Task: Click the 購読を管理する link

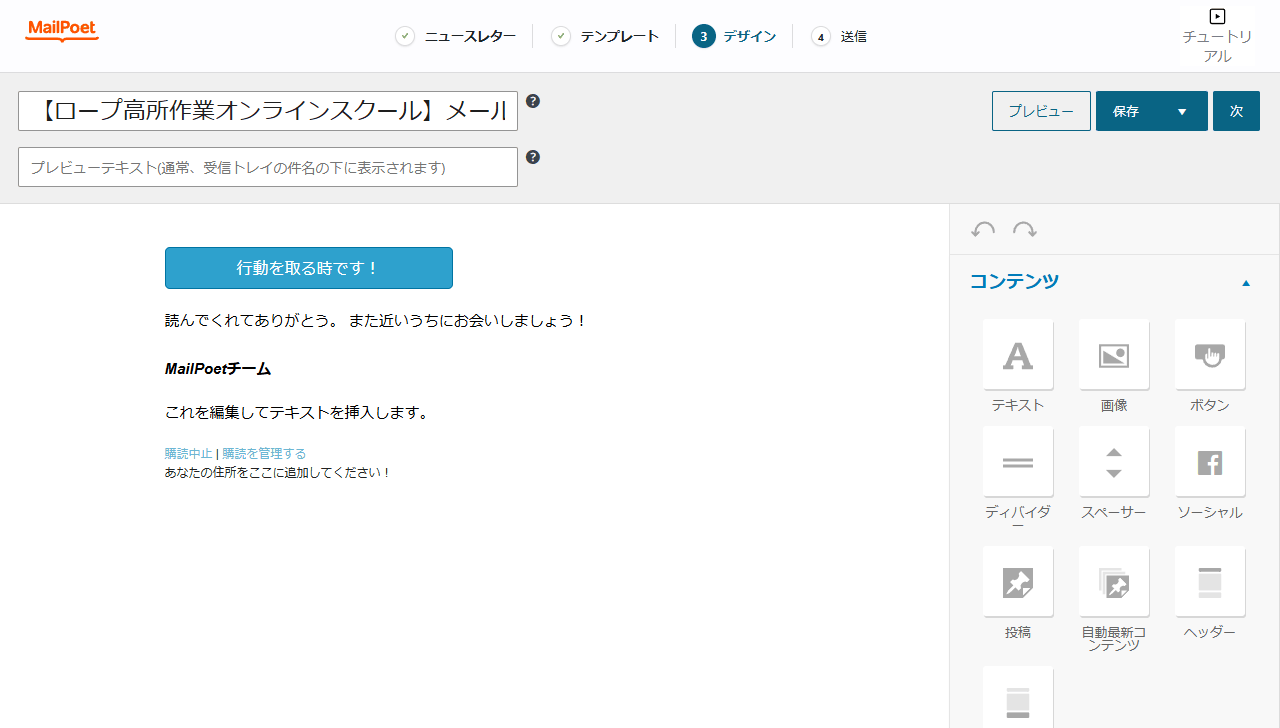Action: coord(264,454)
